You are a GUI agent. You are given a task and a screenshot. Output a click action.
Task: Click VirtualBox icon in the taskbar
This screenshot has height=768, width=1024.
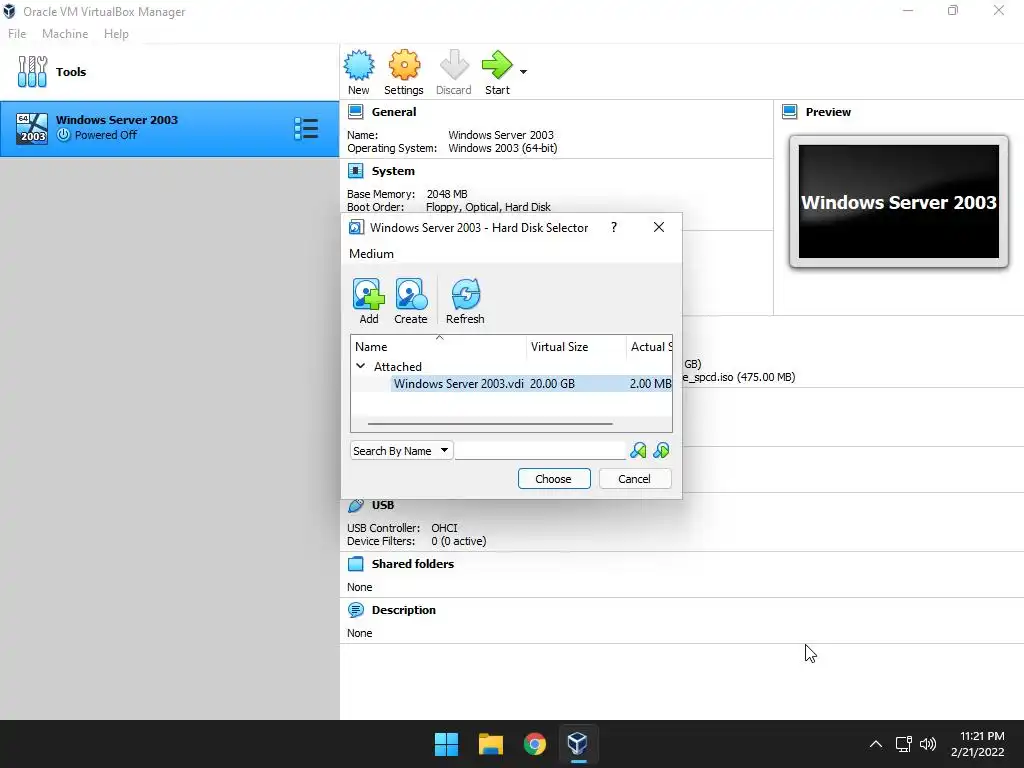(578, 744)
